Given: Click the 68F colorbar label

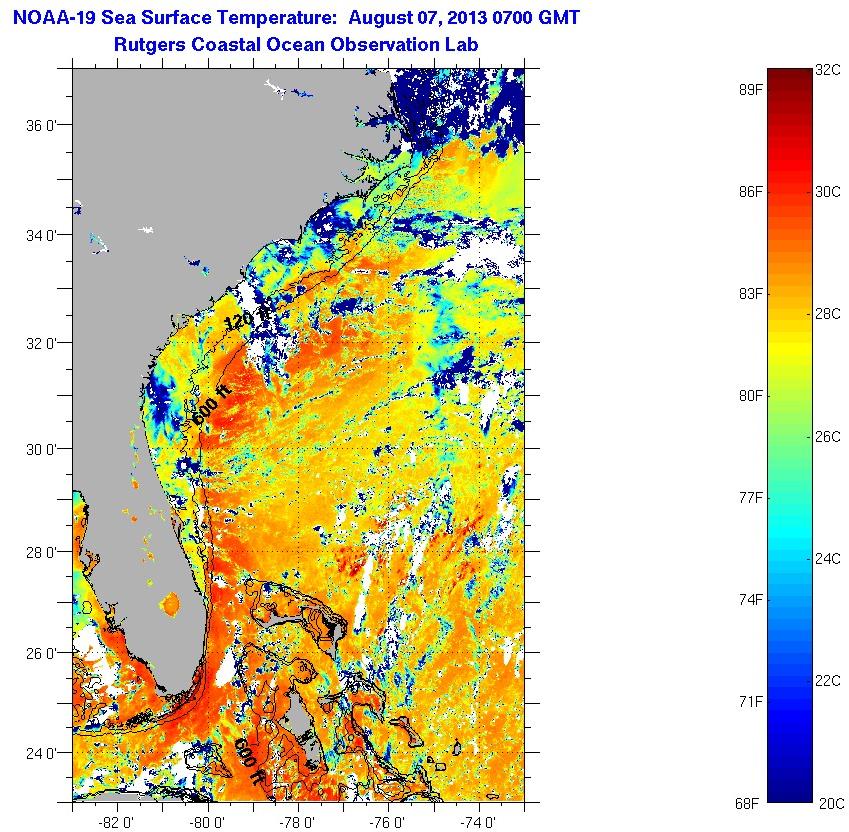Looking at the screenshot, I should point(747,803).
